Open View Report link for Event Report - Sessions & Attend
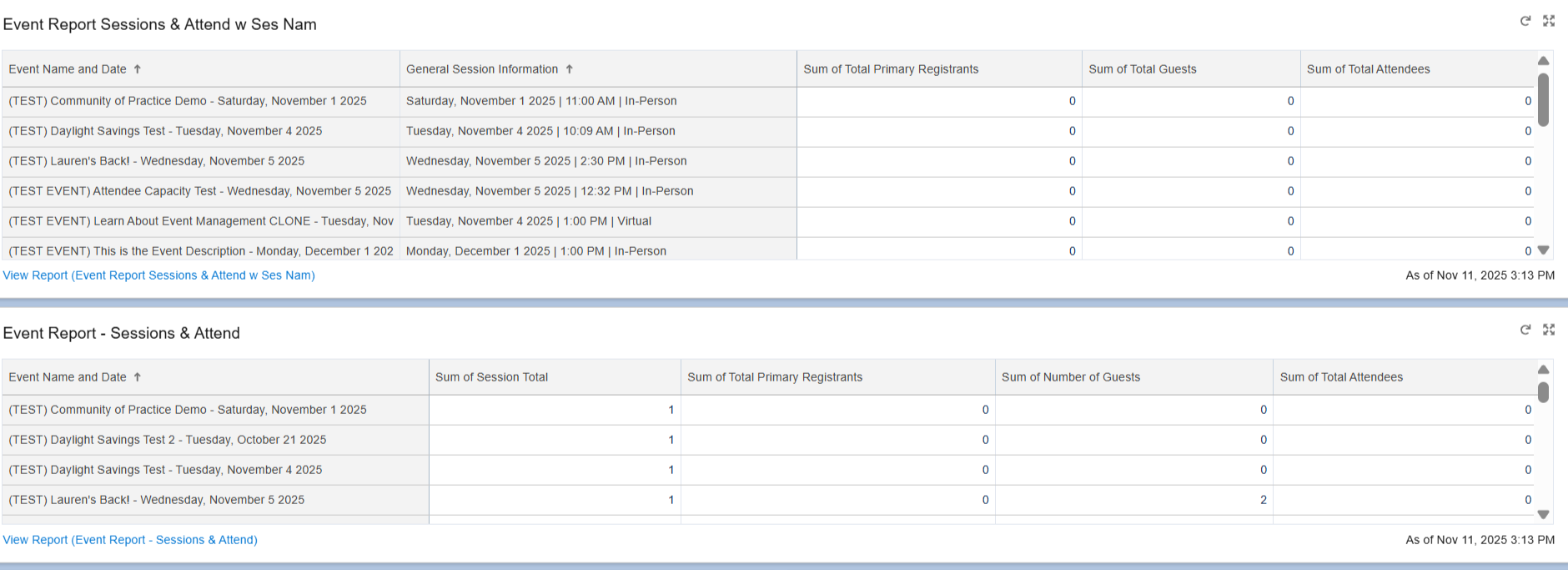Screen dimensions: 1568x570 coord(130,540)
